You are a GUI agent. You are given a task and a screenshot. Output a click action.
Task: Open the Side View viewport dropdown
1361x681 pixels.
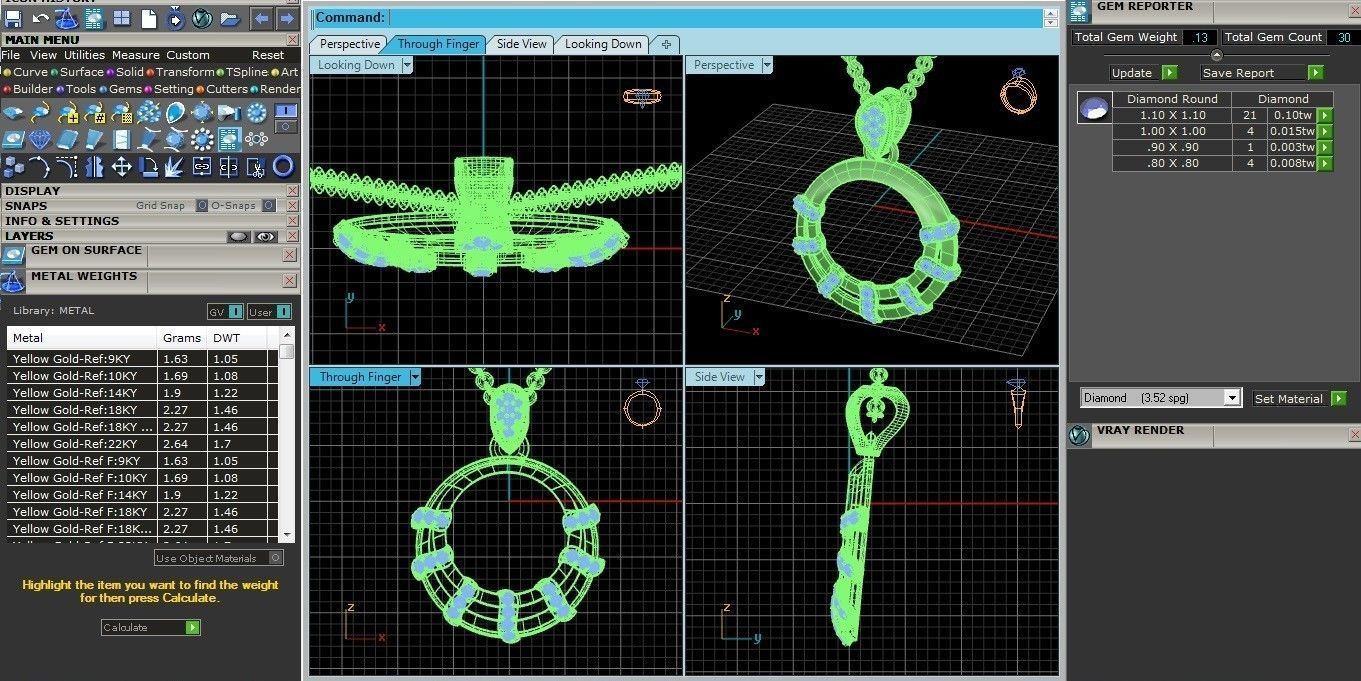759,377
